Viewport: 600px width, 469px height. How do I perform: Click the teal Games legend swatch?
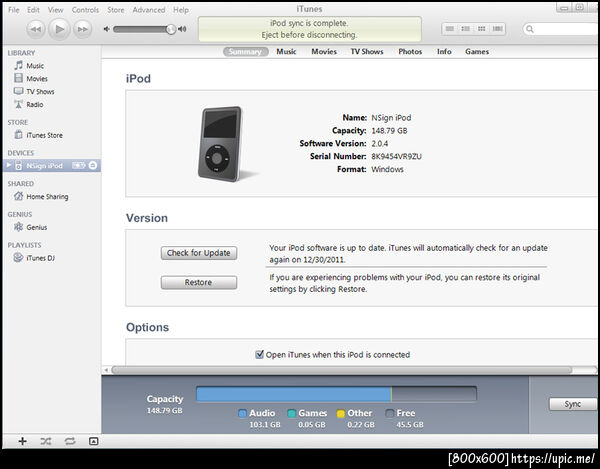(291, 414)
